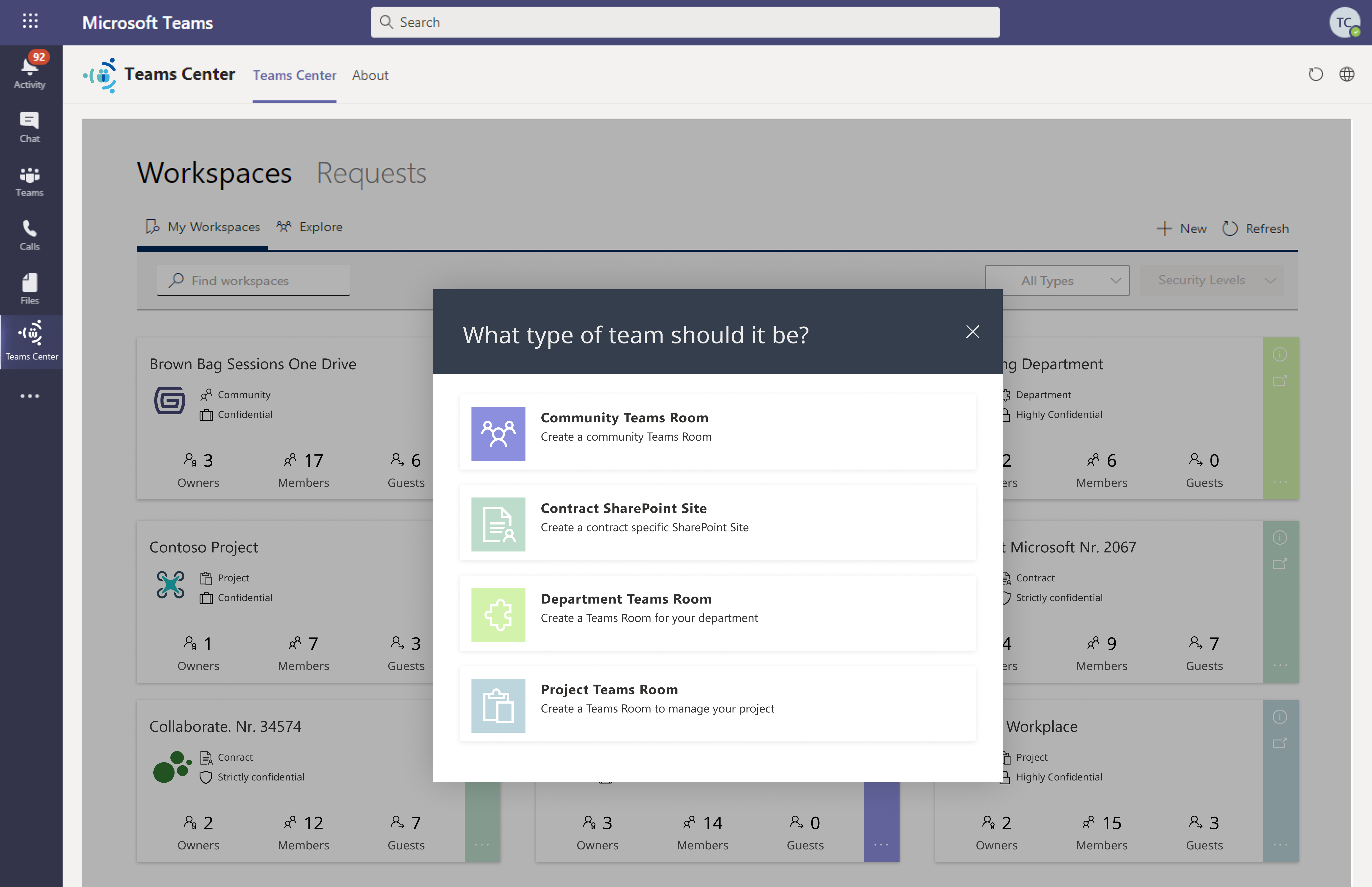The height and width of the screenshot is (887, 1372).
Task: Open the globe website icon in header
Action: coord(1347,74)
